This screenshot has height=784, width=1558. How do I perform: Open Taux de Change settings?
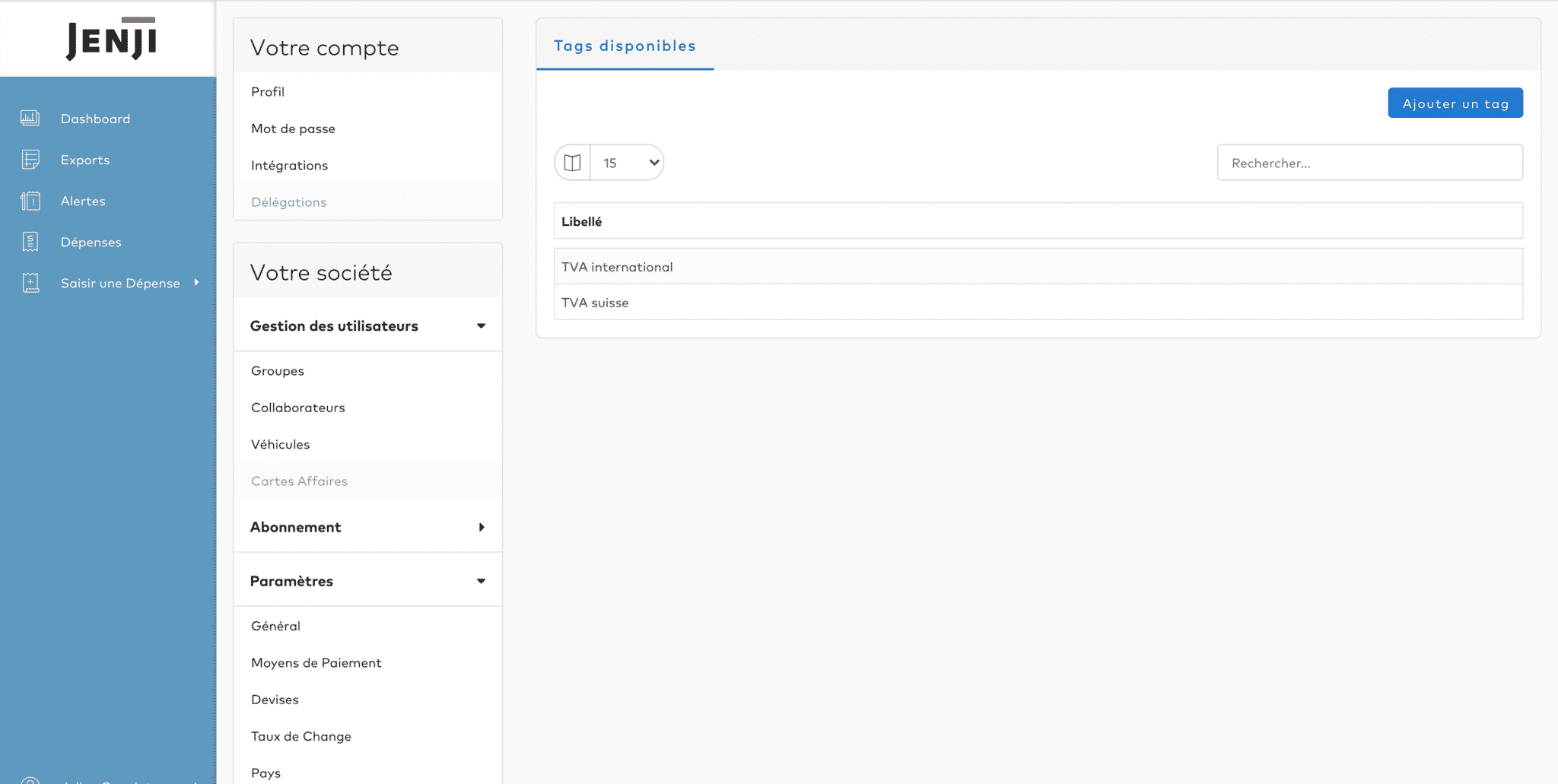pos(301,736)
